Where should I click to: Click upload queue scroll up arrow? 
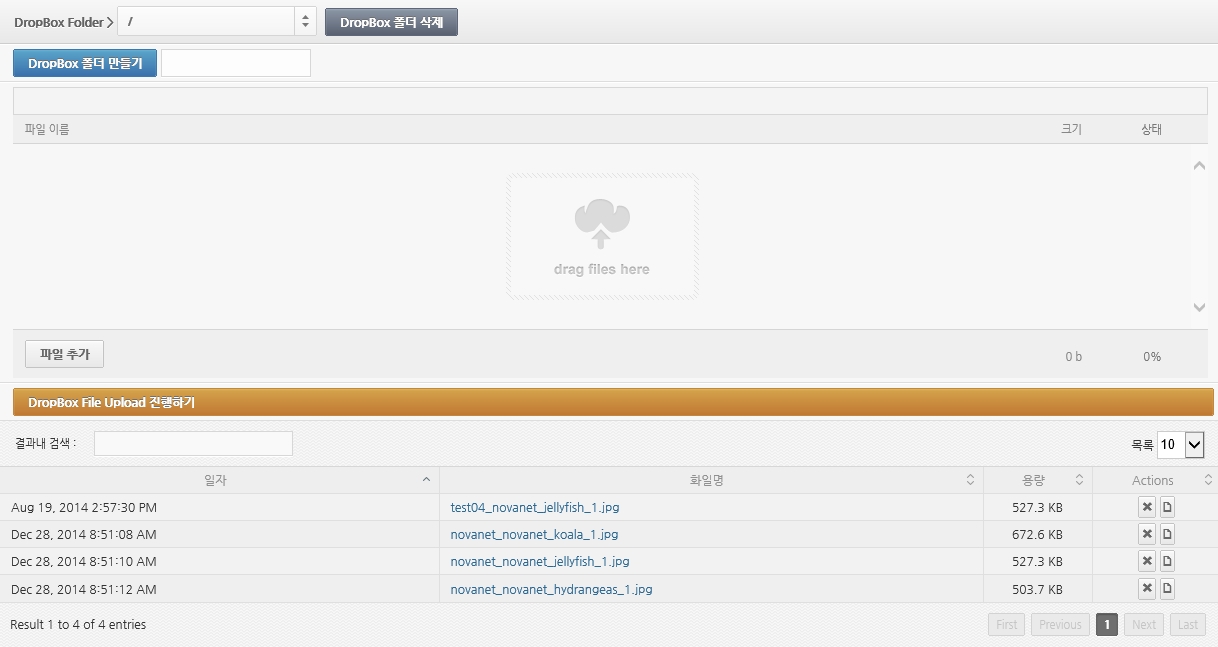(x=1200, y=166)
